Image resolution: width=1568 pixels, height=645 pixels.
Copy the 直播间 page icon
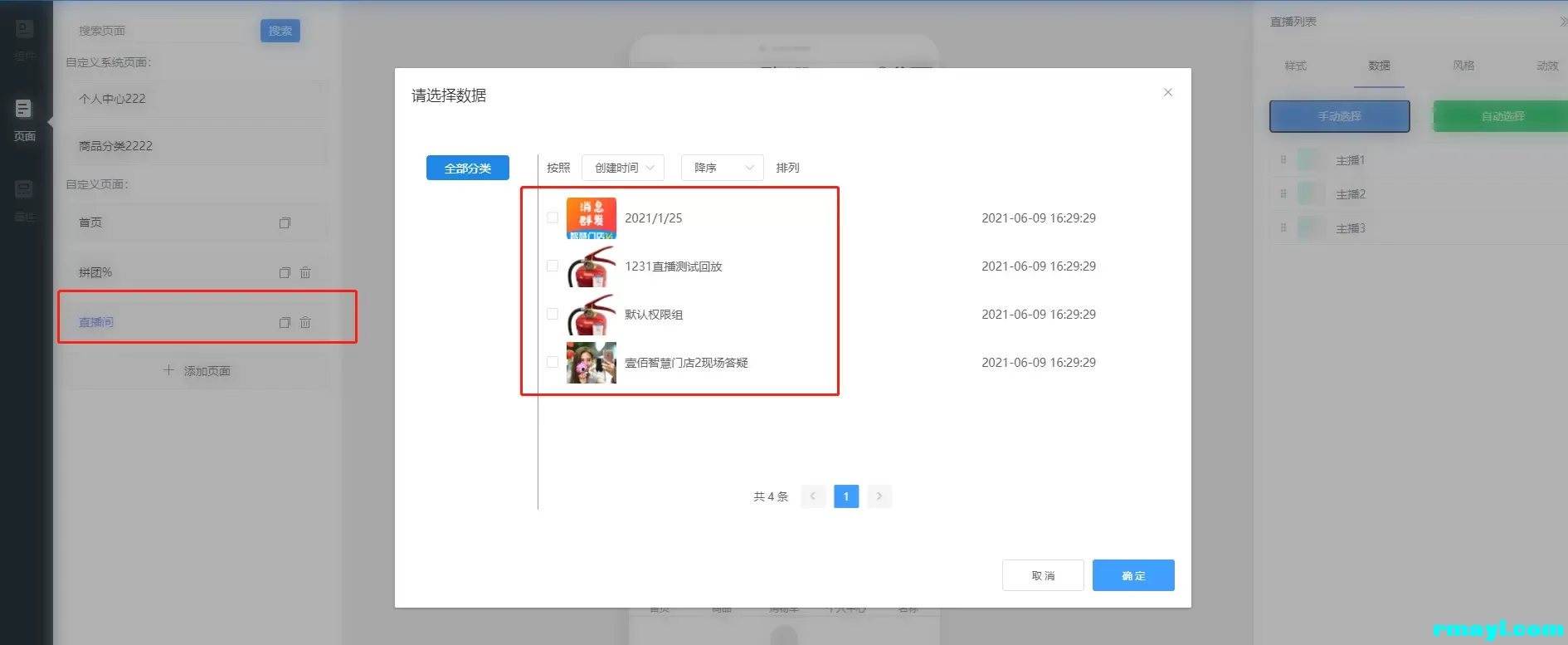pyautogui.click(x=285, y=322)
